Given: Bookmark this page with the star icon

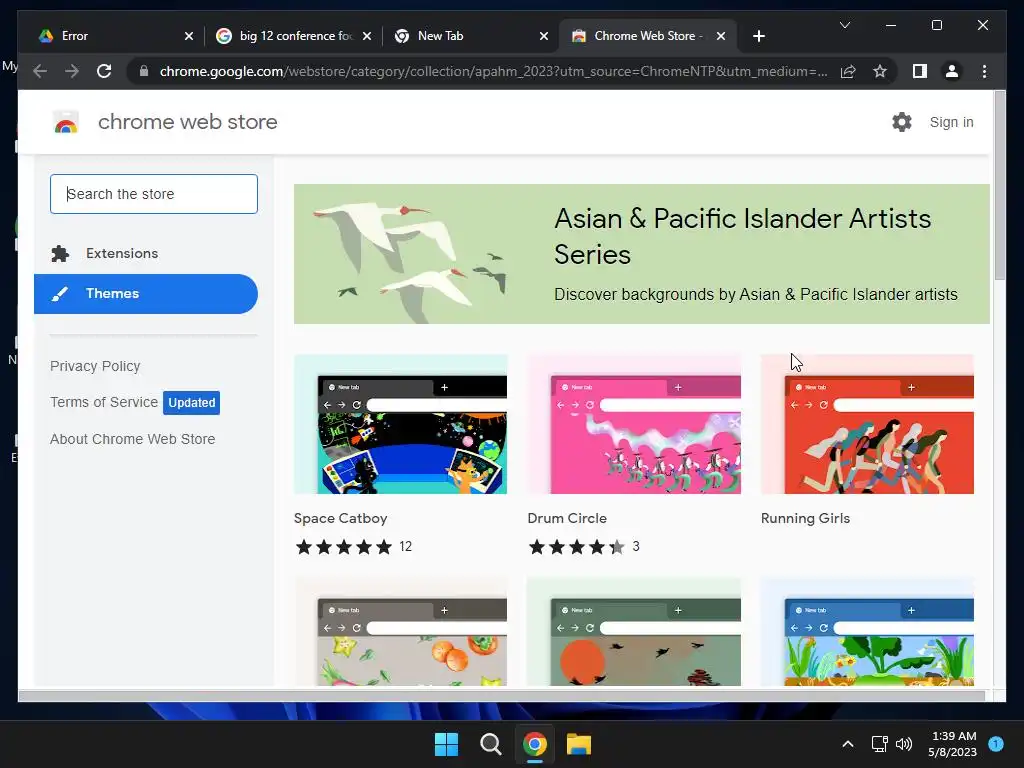Looking at the screenshot, I should pos(880,71).
